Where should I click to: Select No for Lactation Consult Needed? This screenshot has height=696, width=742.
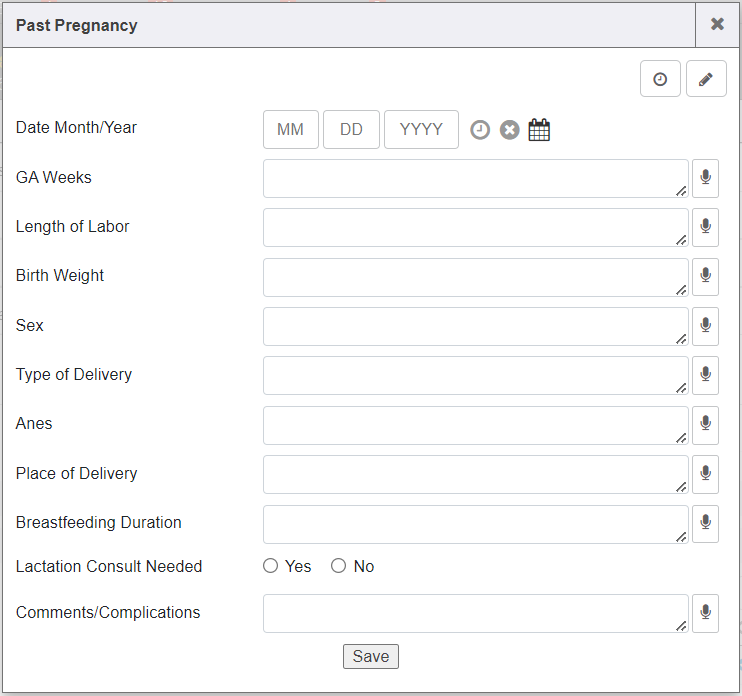[339, 566]
